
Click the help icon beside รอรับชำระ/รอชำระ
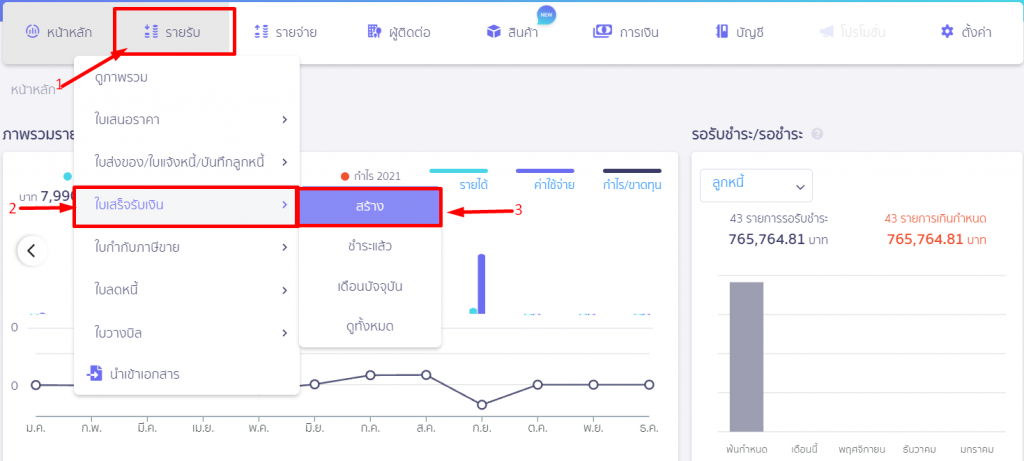click(x=817, y=135)
